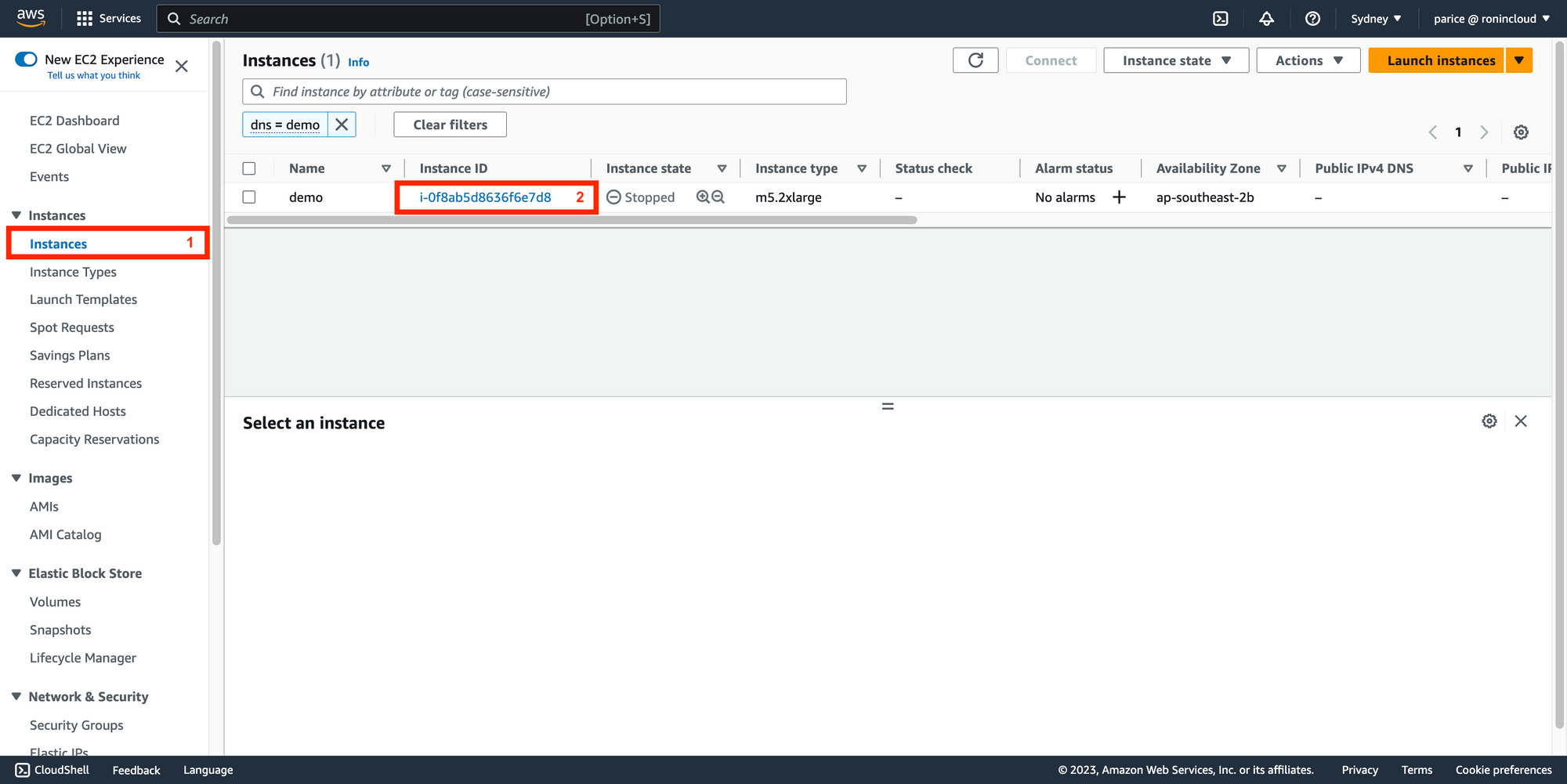
Task: Dismiss the New EC2 Experience banner
Action: click(x=182, y=67)
